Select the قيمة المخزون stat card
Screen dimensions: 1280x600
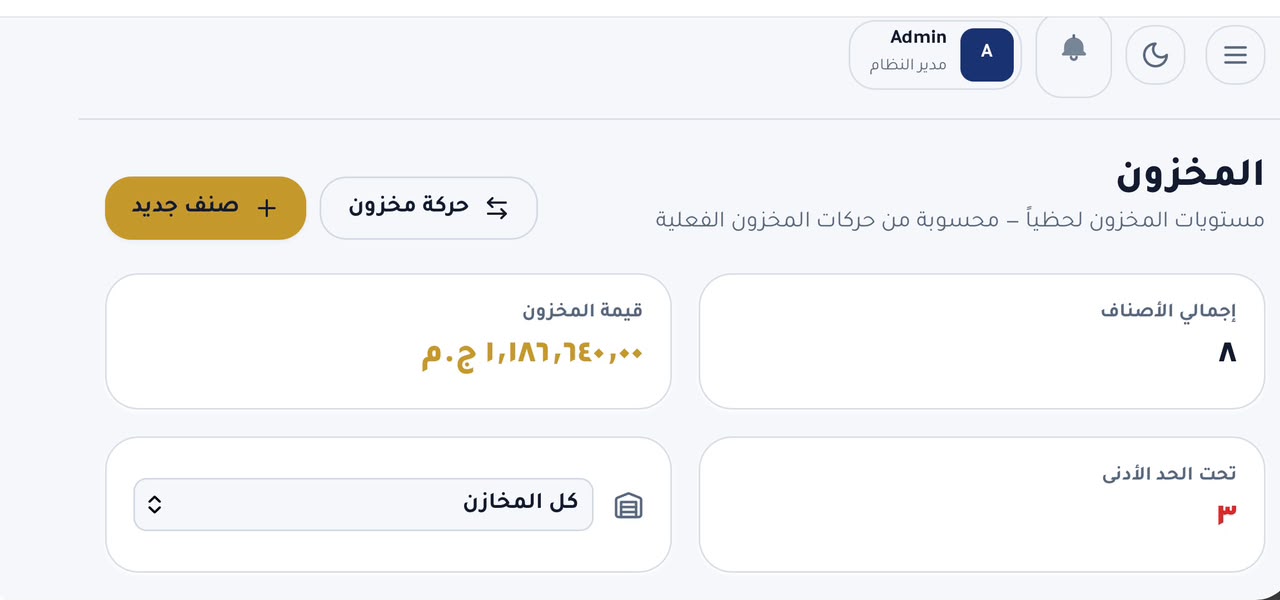pyautogui.click(x=388, y=341)
